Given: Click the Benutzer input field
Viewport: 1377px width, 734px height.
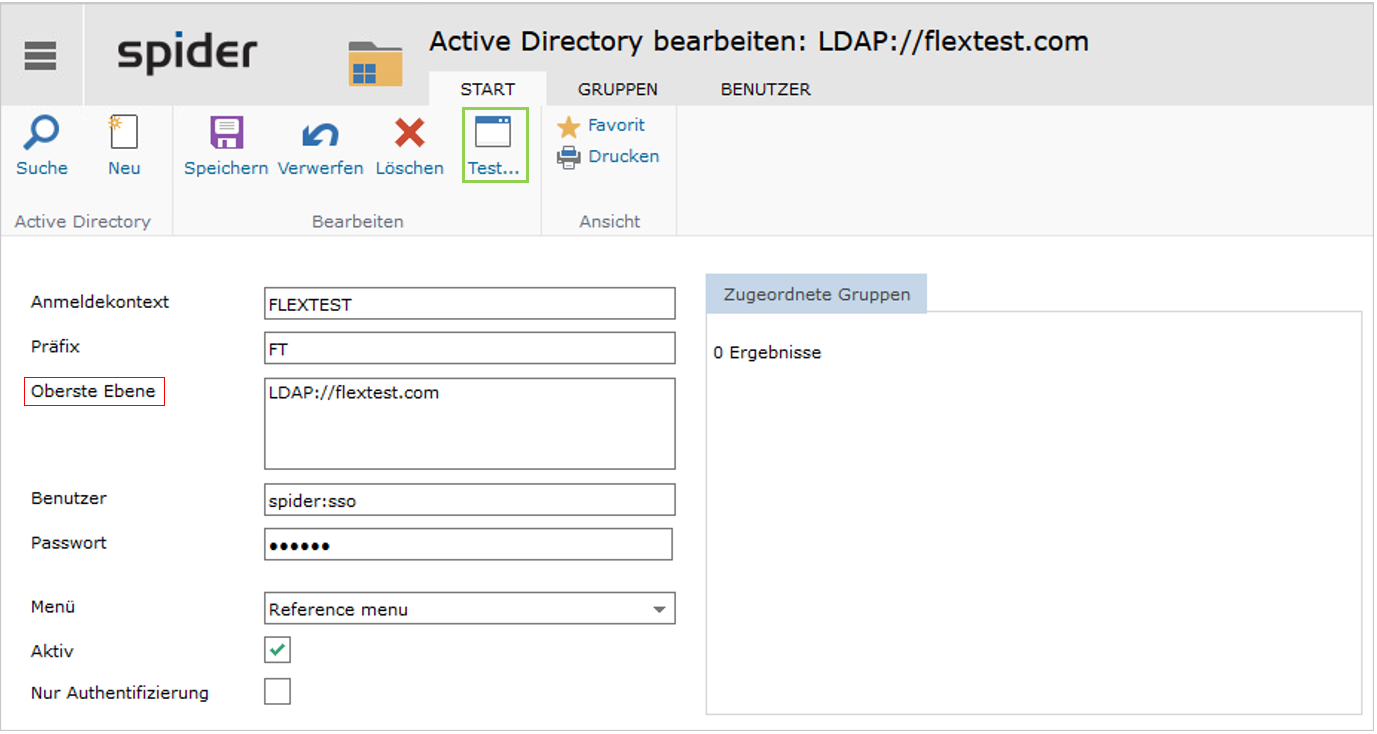Looking at the screenshot, I should (470, 500).
